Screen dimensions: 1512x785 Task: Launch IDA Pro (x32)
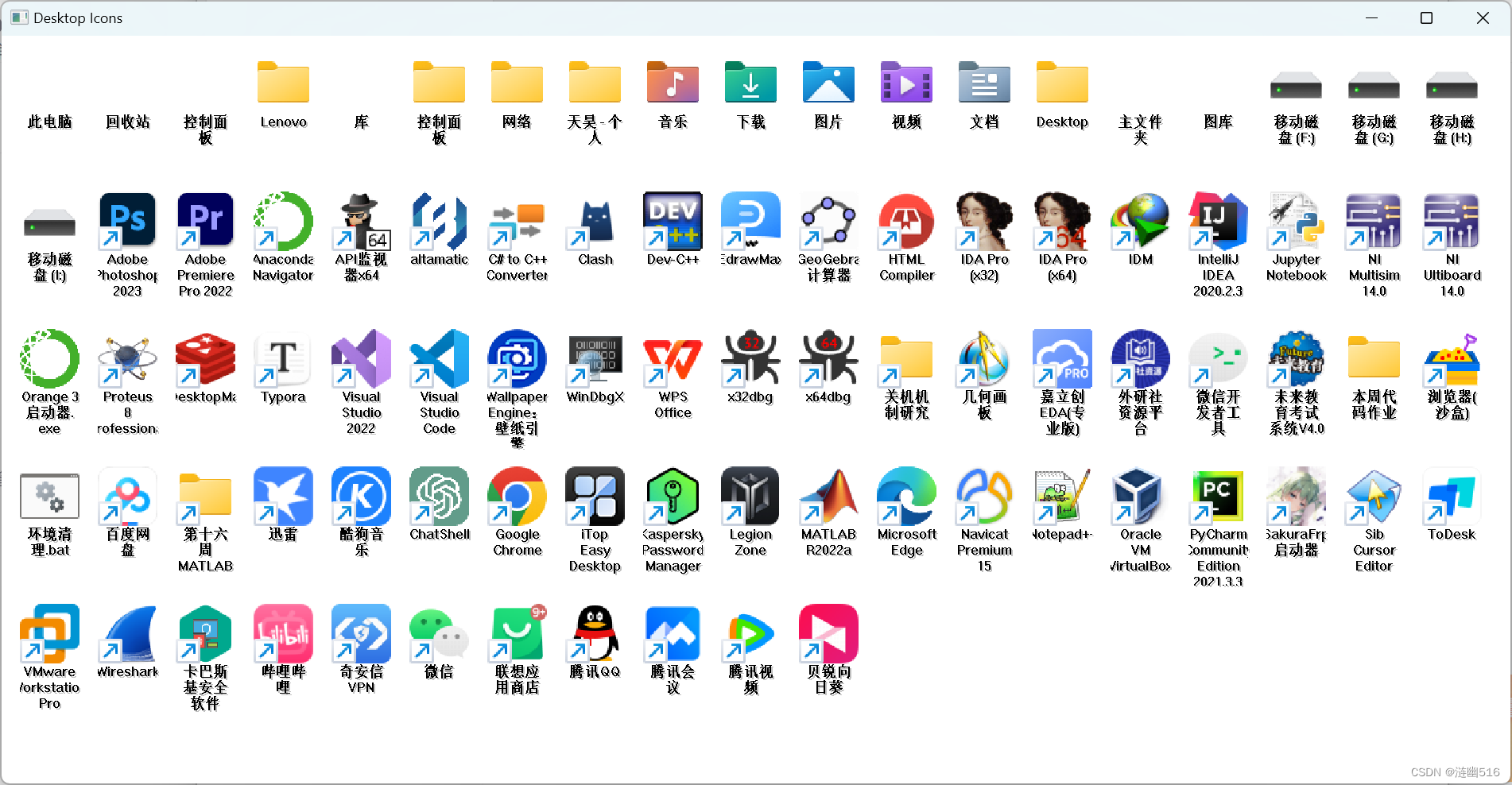click(984, 221)
